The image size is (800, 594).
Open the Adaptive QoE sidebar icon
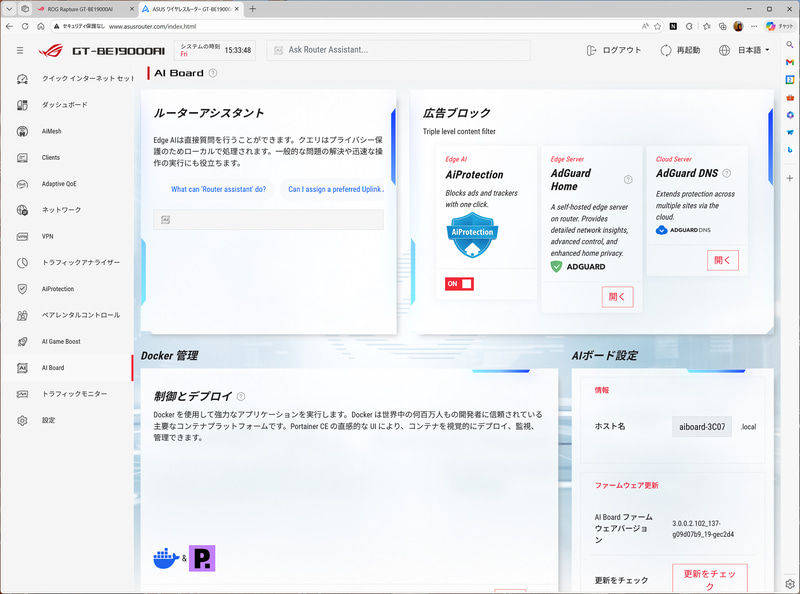22,184
